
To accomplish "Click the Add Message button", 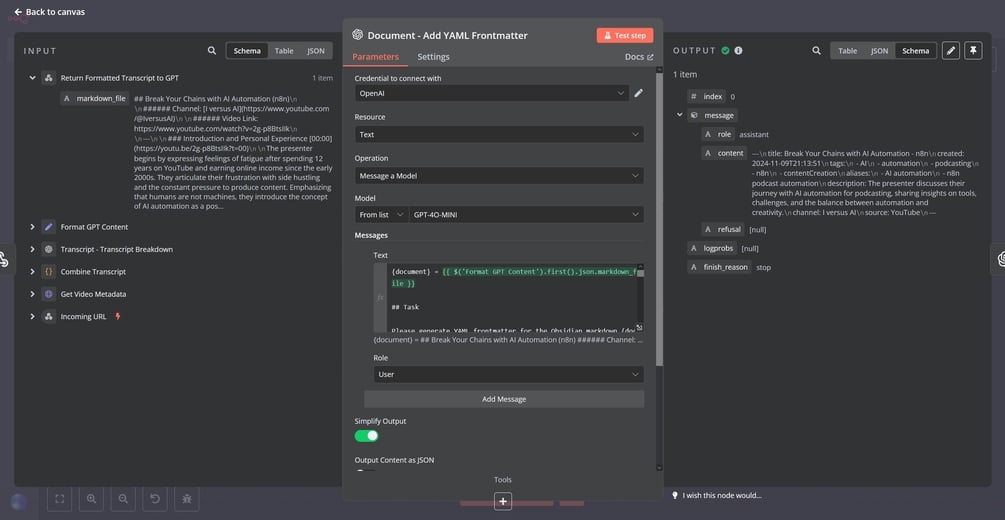I will (x=503, y=399).
